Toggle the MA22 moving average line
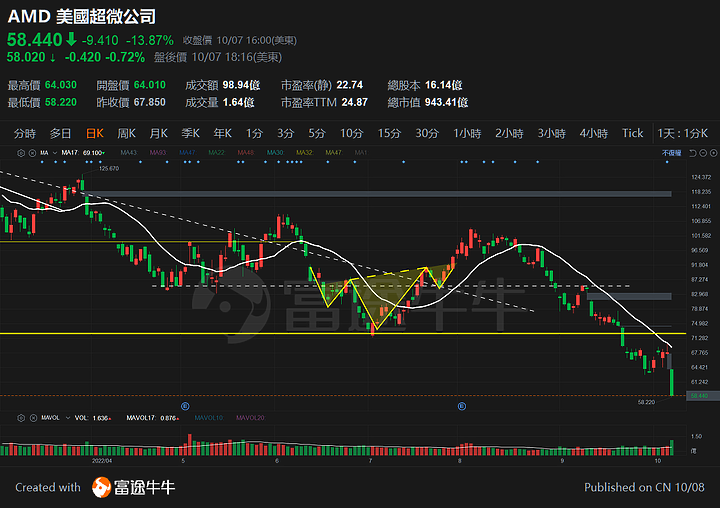This screenshot has width=720, height=508. [x=216, y=152]
